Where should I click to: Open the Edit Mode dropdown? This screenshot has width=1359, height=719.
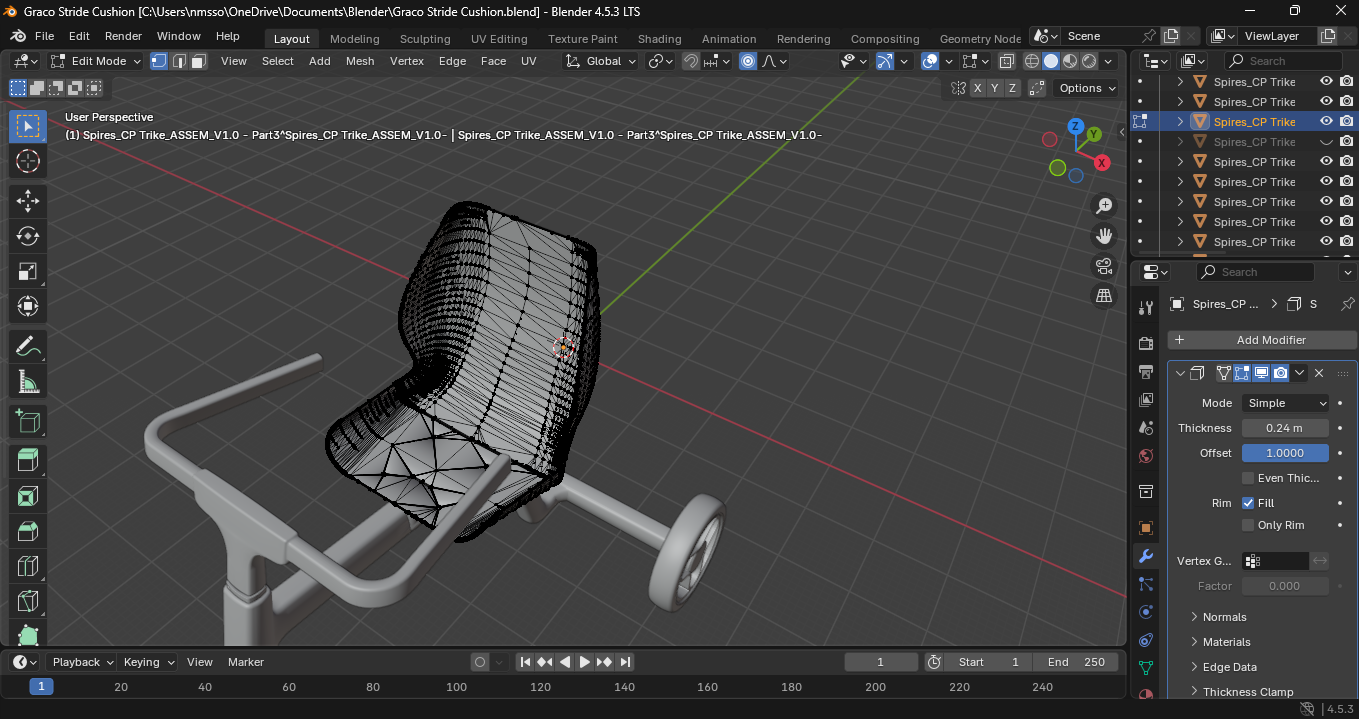(98, 61)
